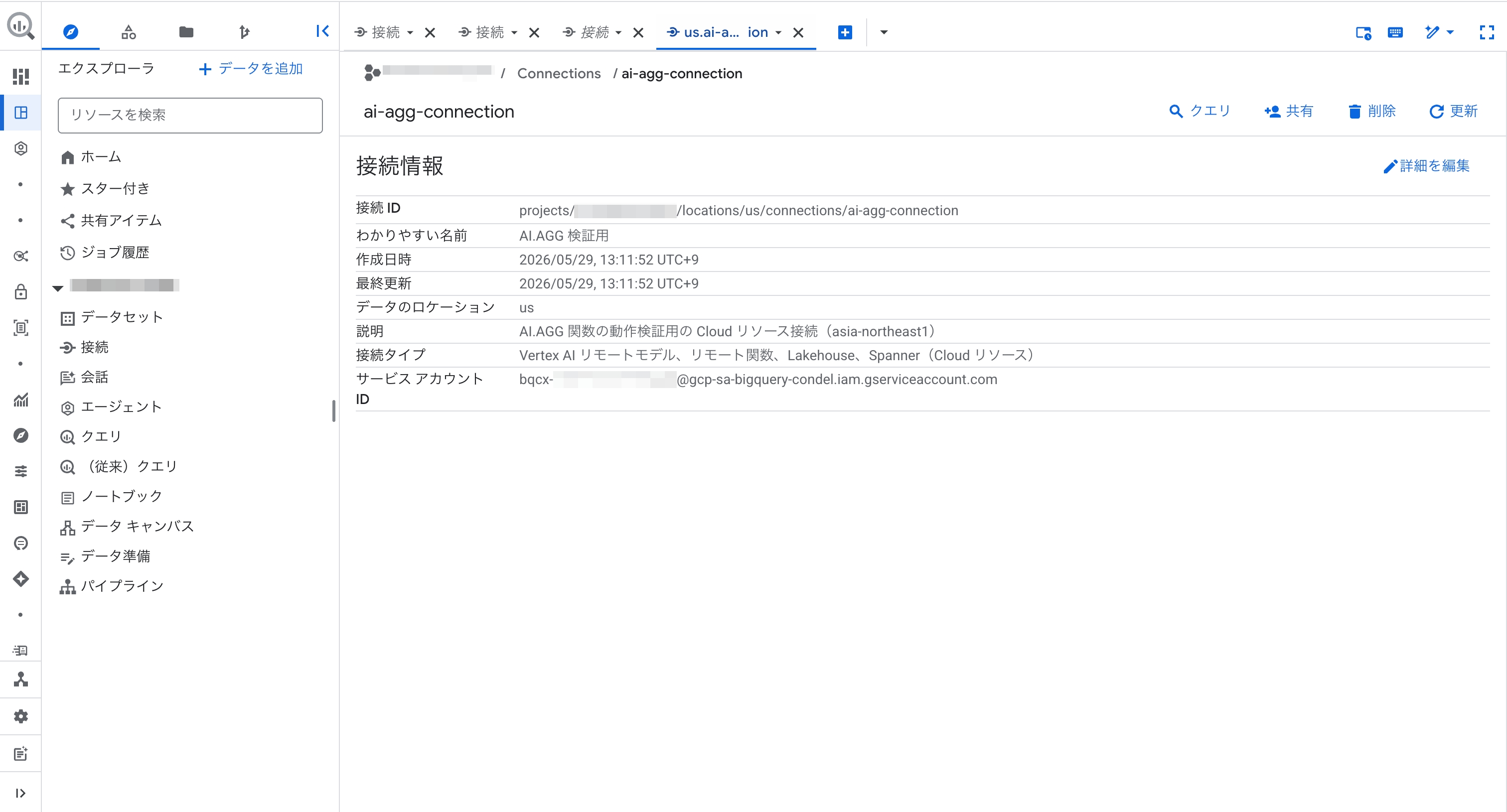
Task: Open the agents hexagon icon in the navigation rail
Action: coord(20,148)
